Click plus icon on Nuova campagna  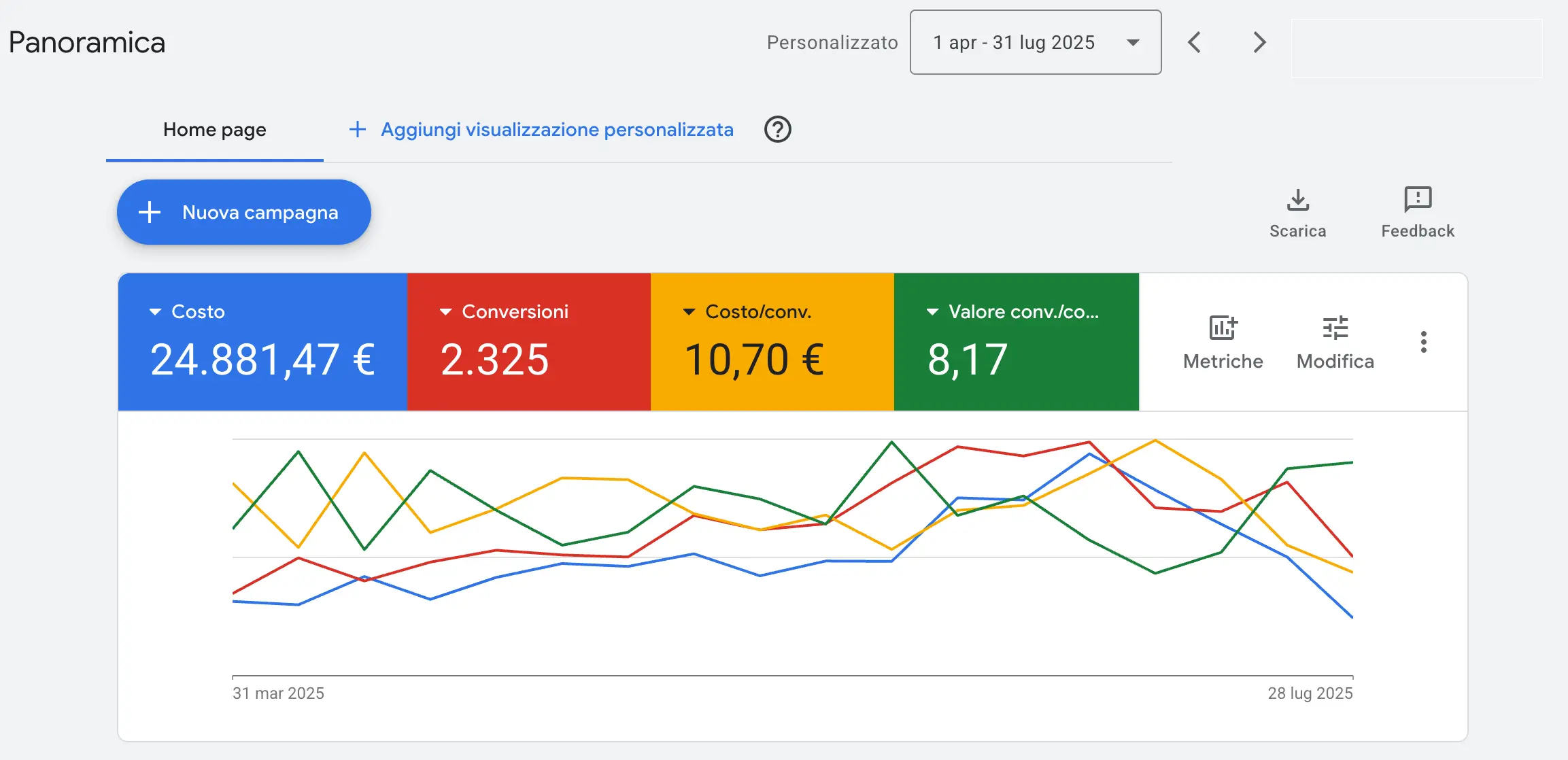point(150,212)
